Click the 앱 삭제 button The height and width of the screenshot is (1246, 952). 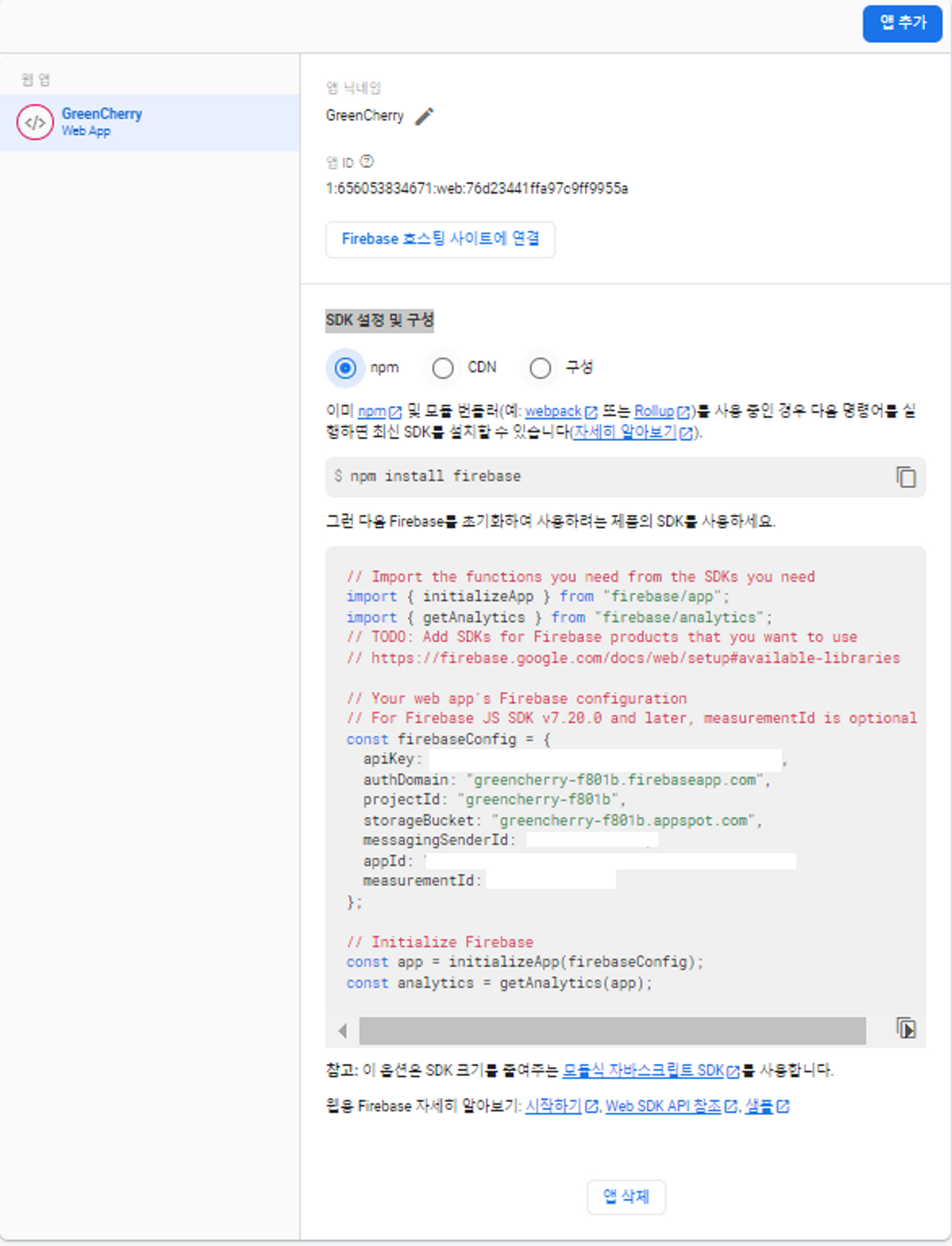point(626,1196)
